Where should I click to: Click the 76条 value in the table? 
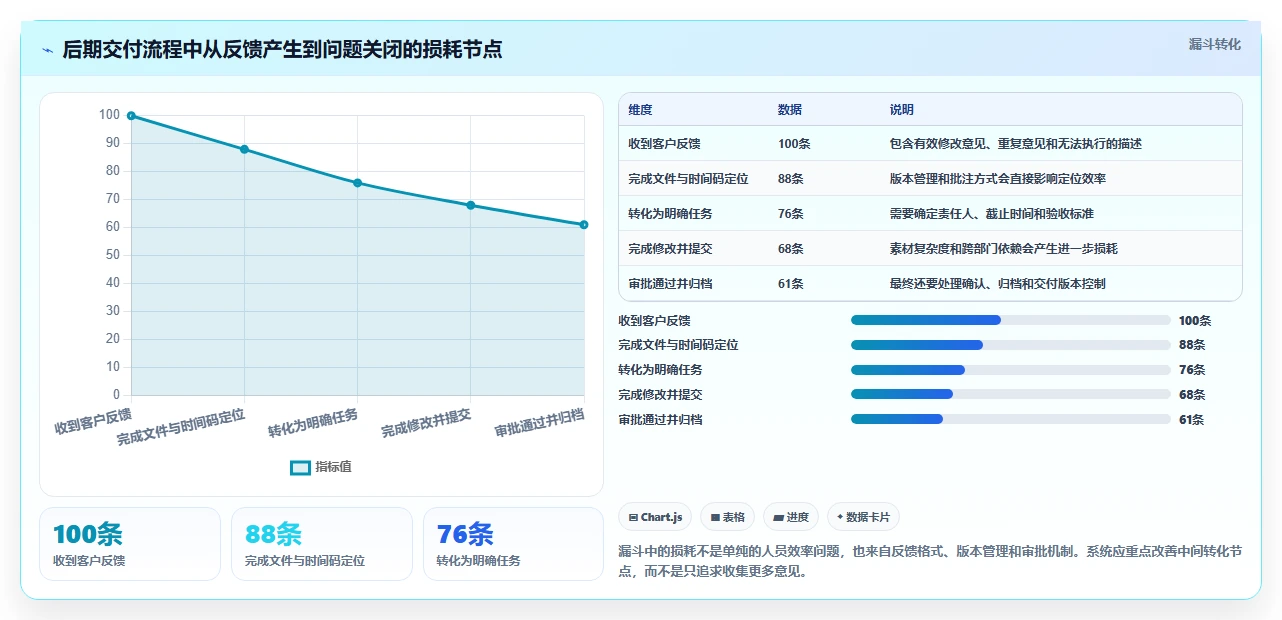(x=791, y=214)
